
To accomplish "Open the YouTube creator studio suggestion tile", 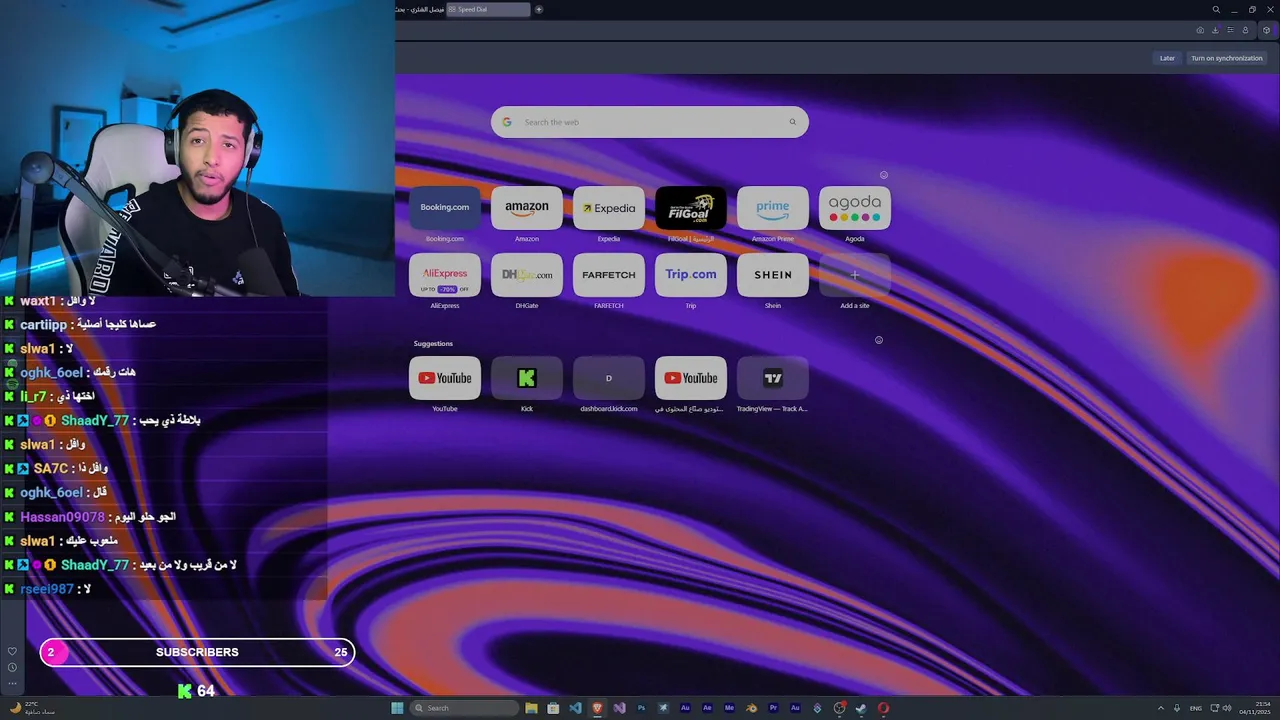I will click(691, 378).
